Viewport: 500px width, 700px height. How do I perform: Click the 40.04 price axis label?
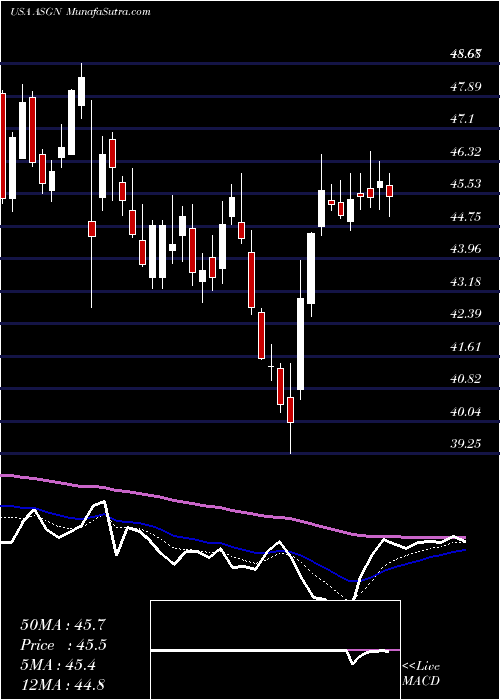click(465, 411)
